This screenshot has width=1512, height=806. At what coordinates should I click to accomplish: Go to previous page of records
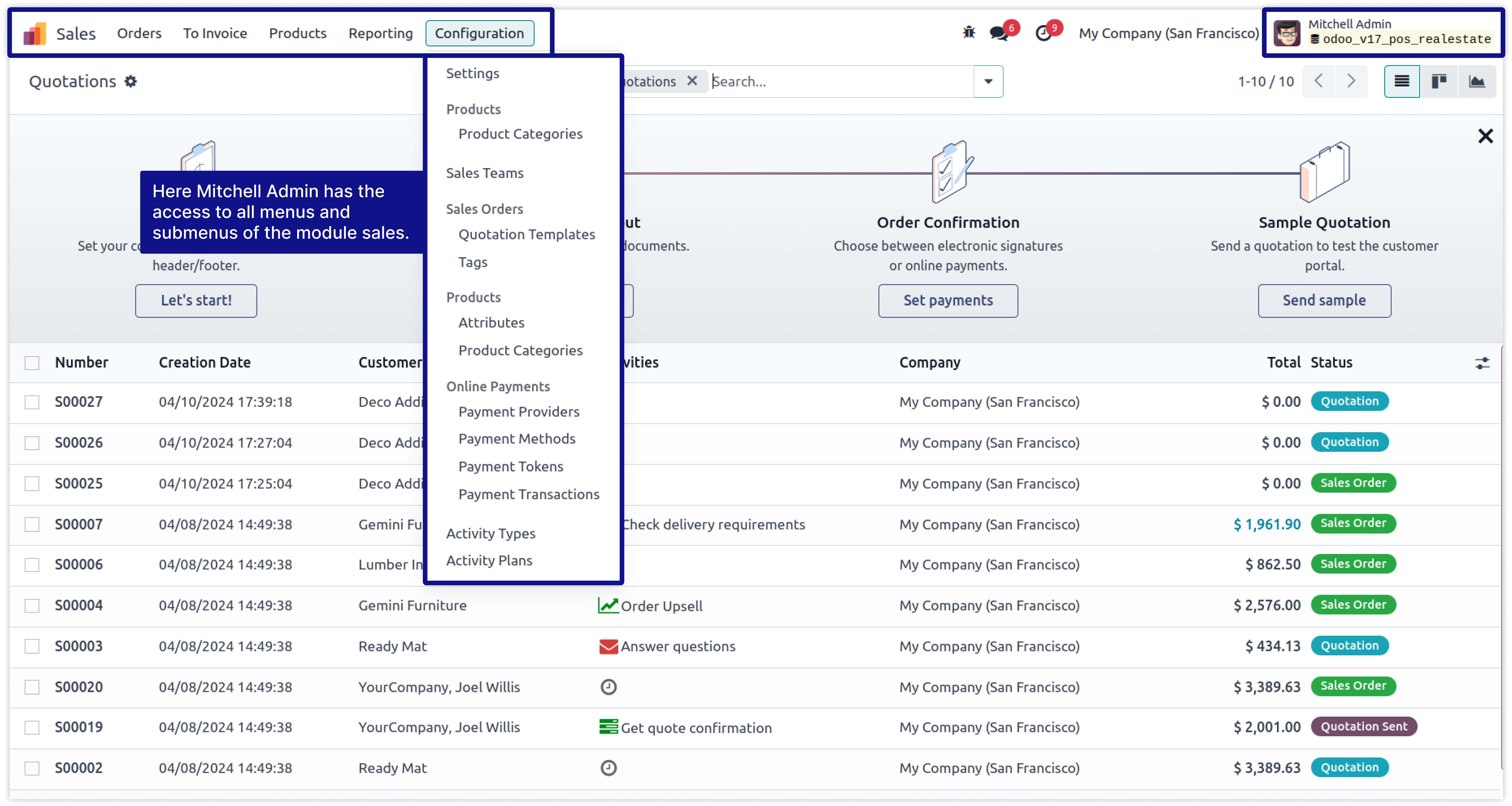point(1319,81)
